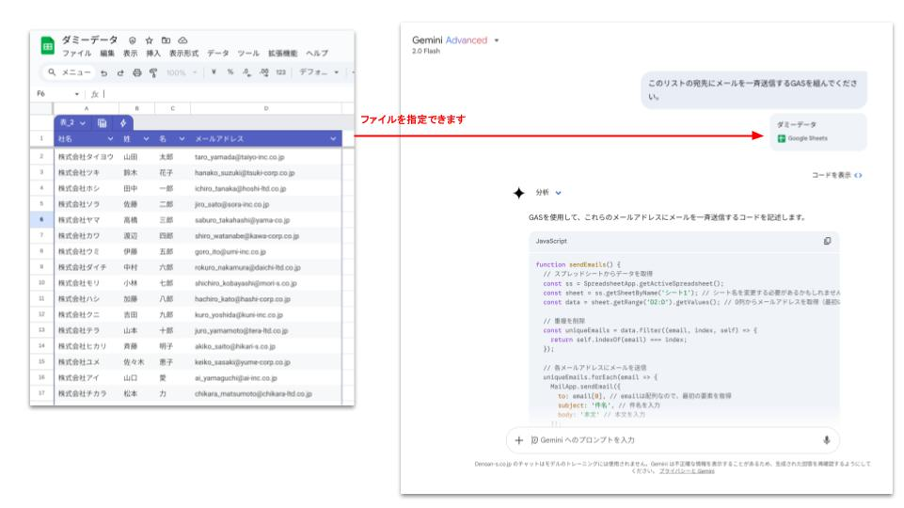904x508 pixels.
Task: Open the 表示形式 menu
Action: [184, 54]
